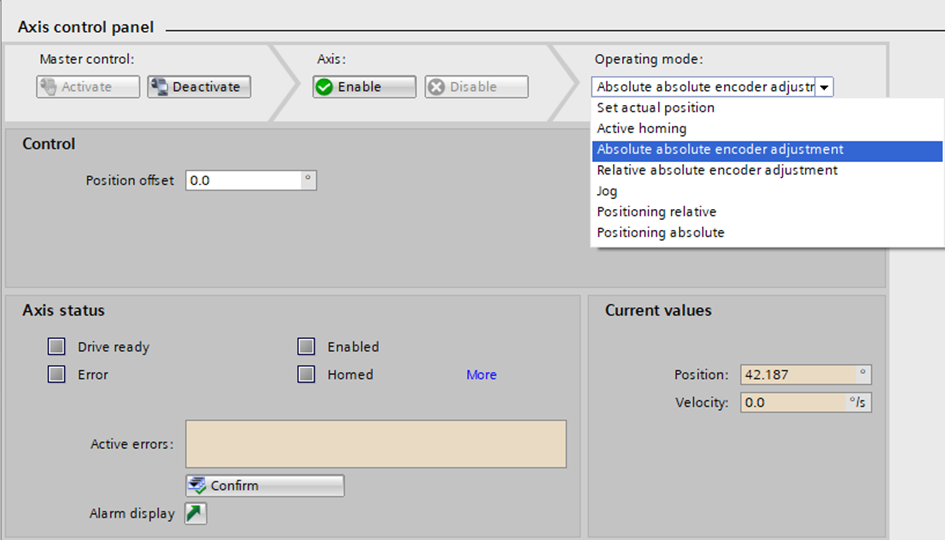Screen dimensions: 945x540
Task: Click the Axis status heading
Action: [x=63, y=310]
